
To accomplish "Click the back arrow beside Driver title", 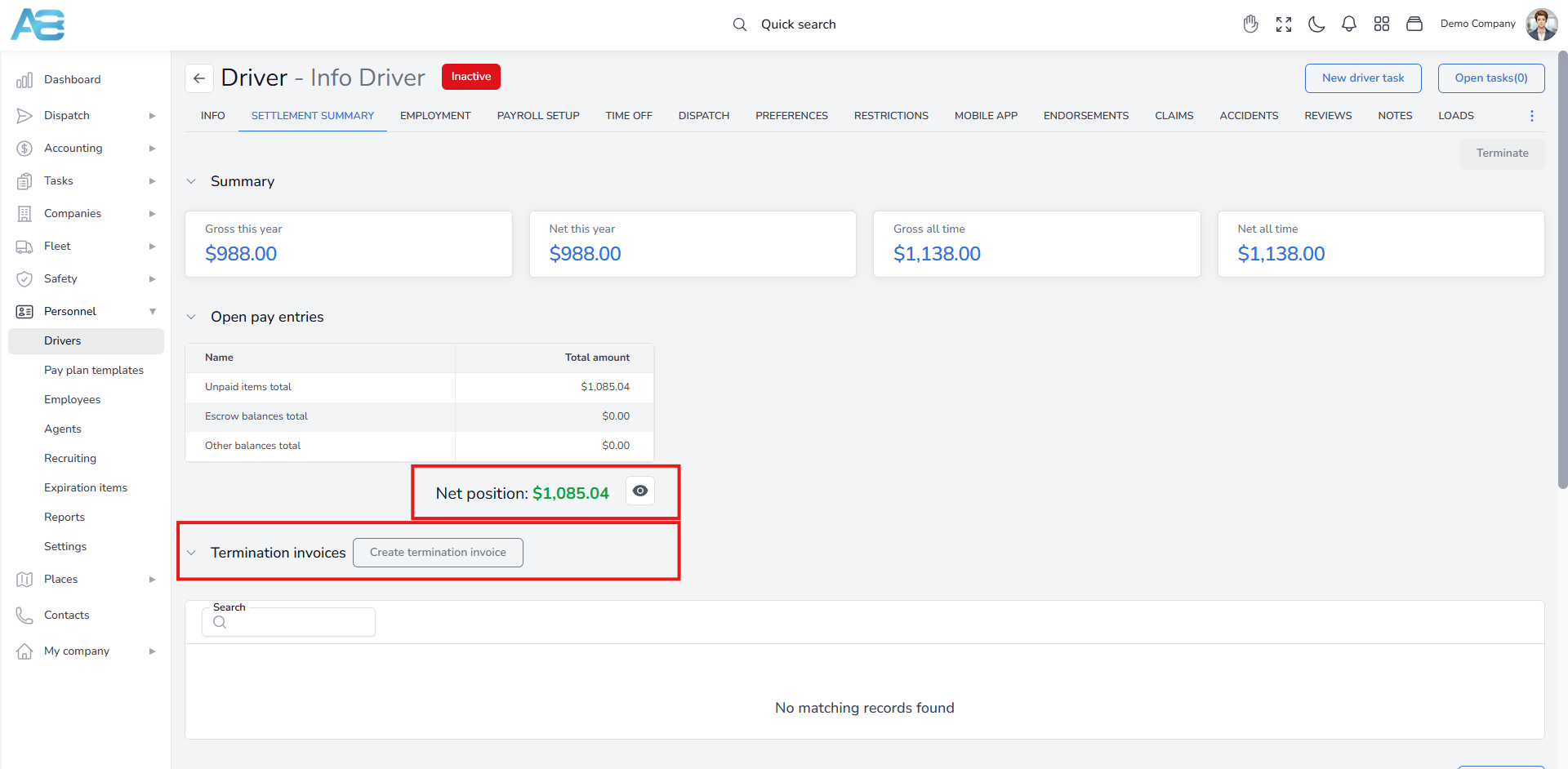I will pyautogui.click(x=199, y=78).
